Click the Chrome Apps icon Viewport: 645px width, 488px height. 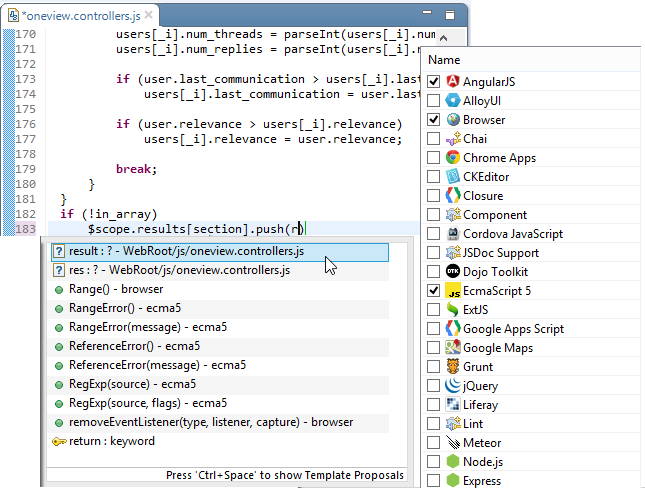point(453,157)
